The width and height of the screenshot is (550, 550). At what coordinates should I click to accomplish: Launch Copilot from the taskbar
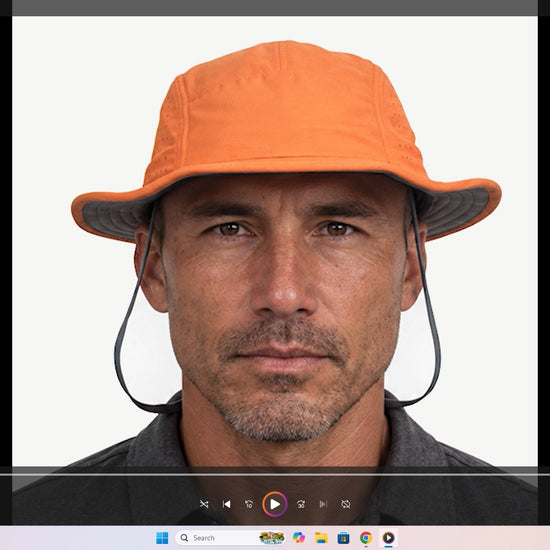click(x=299, y=538)
